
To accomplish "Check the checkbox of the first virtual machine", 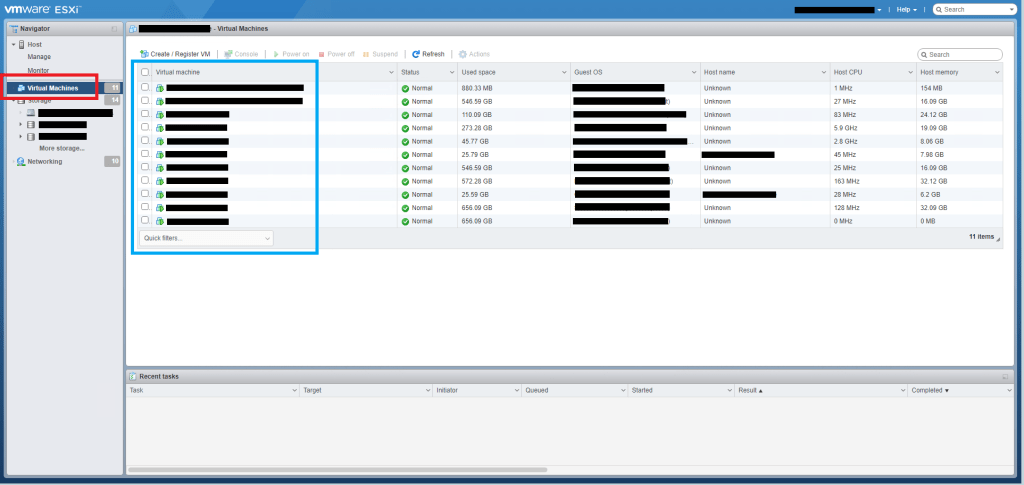I will [x=145, y=88].
